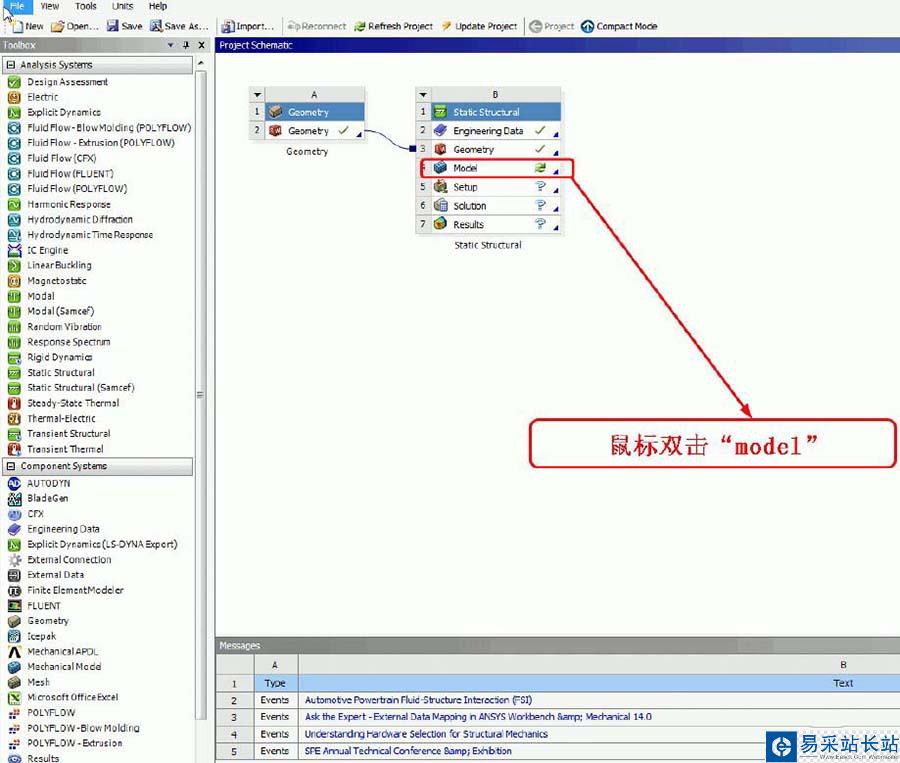Select Rigid Dynamics icon
This screenshot has height=763, width=900.
pyautogui.click(x=14, y=358)
